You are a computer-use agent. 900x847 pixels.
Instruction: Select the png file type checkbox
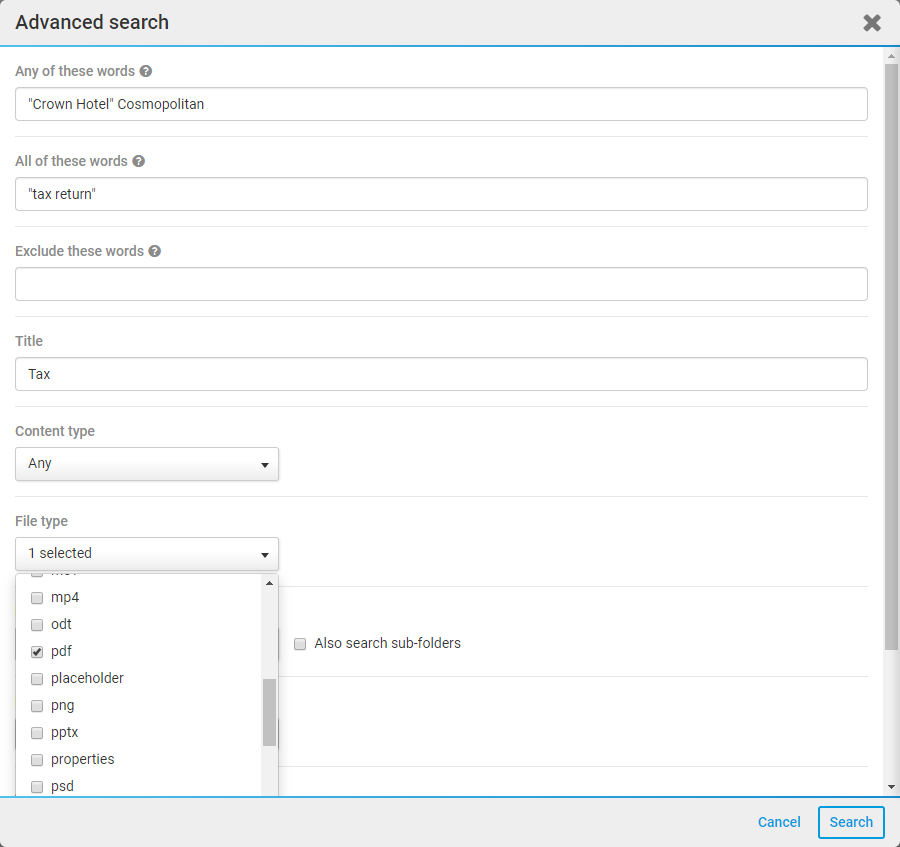[x=37, y=706]
